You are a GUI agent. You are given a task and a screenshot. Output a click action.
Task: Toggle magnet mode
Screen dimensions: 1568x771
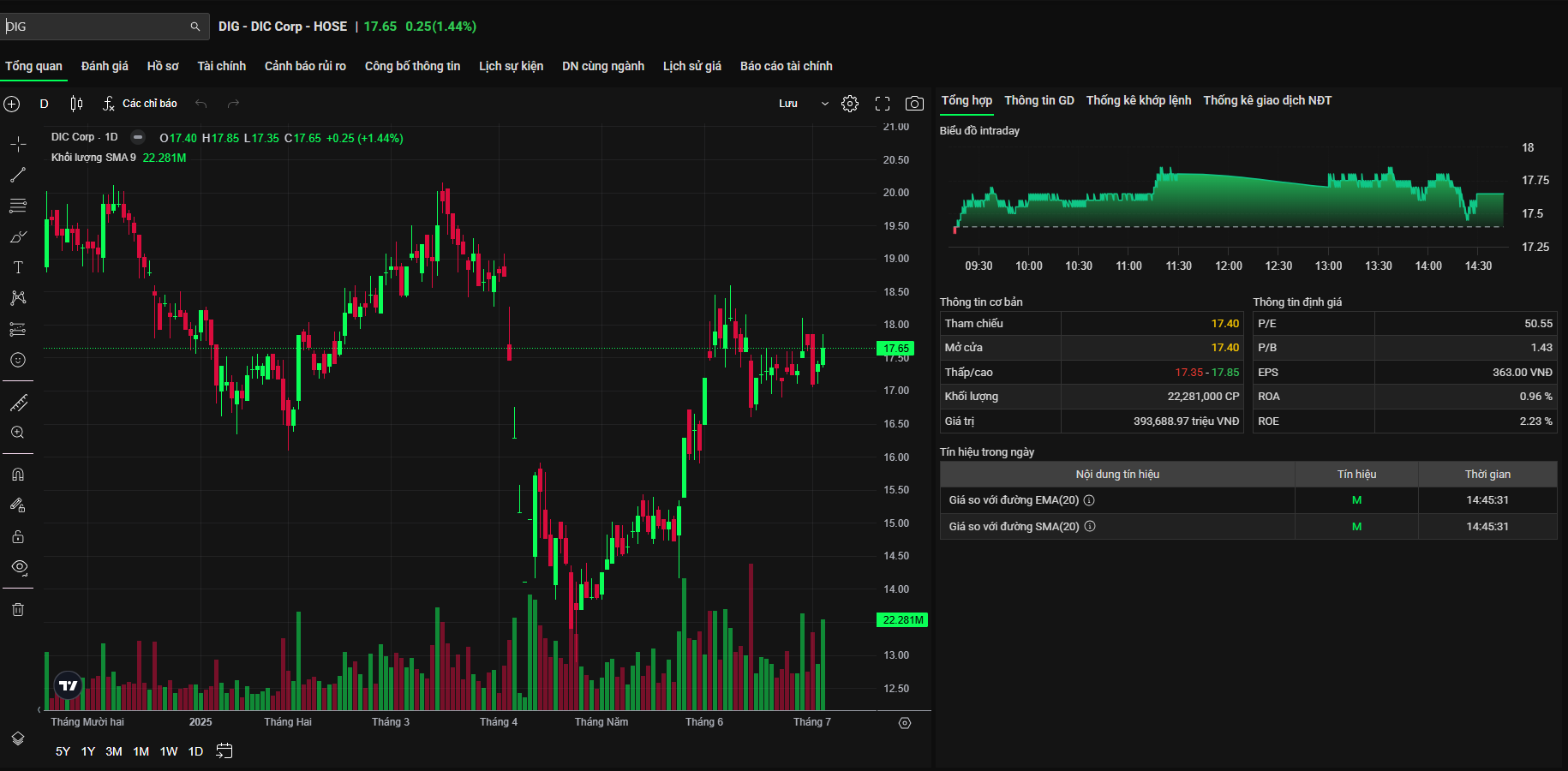pos(18,475)
